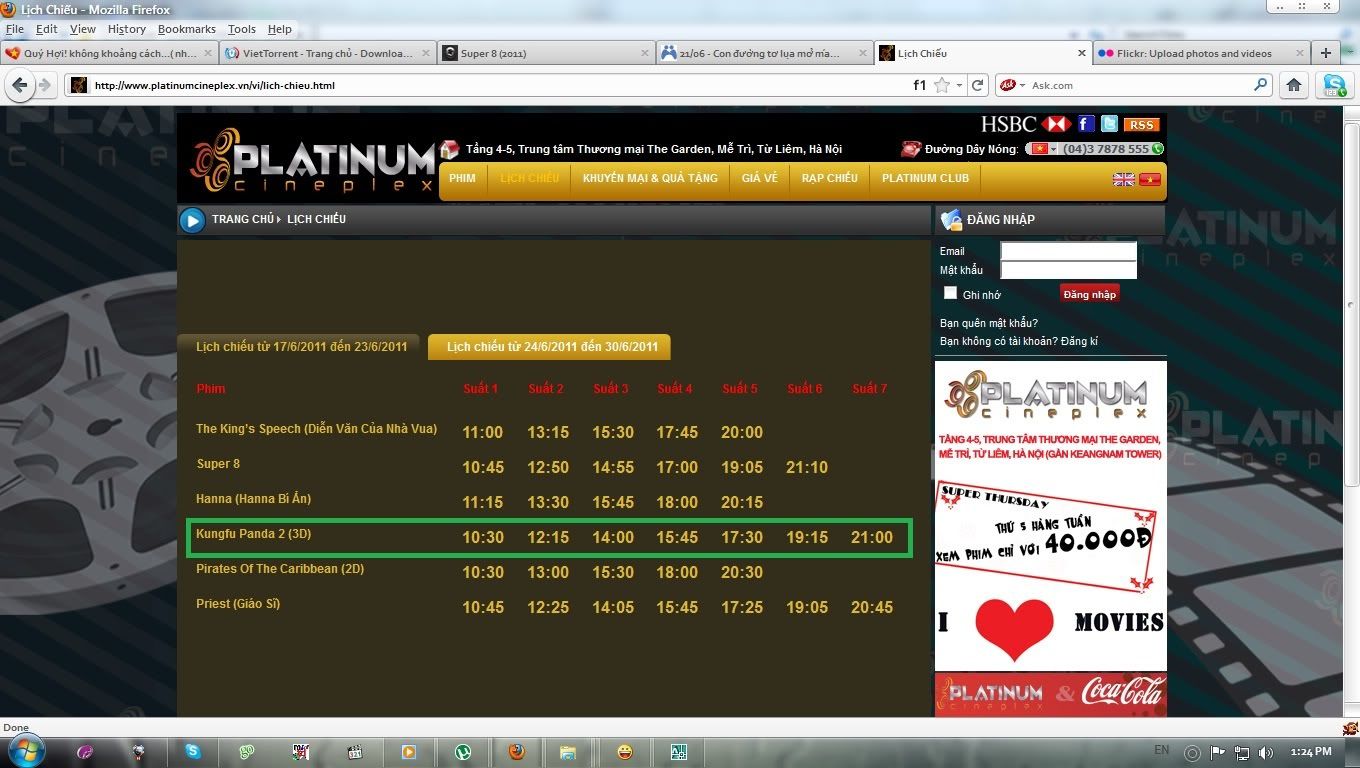Open the Facebook icon in the site header
Viewport: 1360px width, 768px height.
(1085, 124)
